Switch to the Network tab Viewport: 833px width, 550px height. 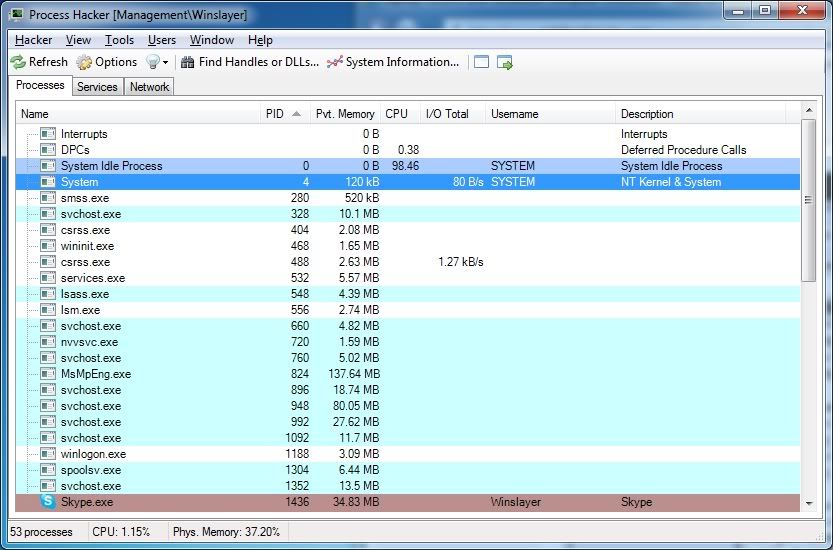click(x=149, y=87)
